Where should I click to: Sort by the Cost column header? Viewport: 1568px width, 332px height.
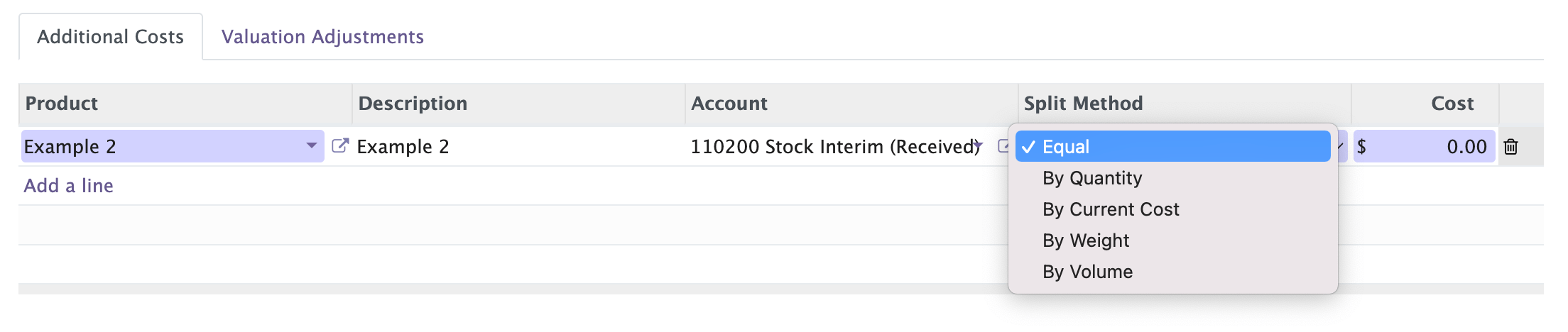click(1452, 104)
